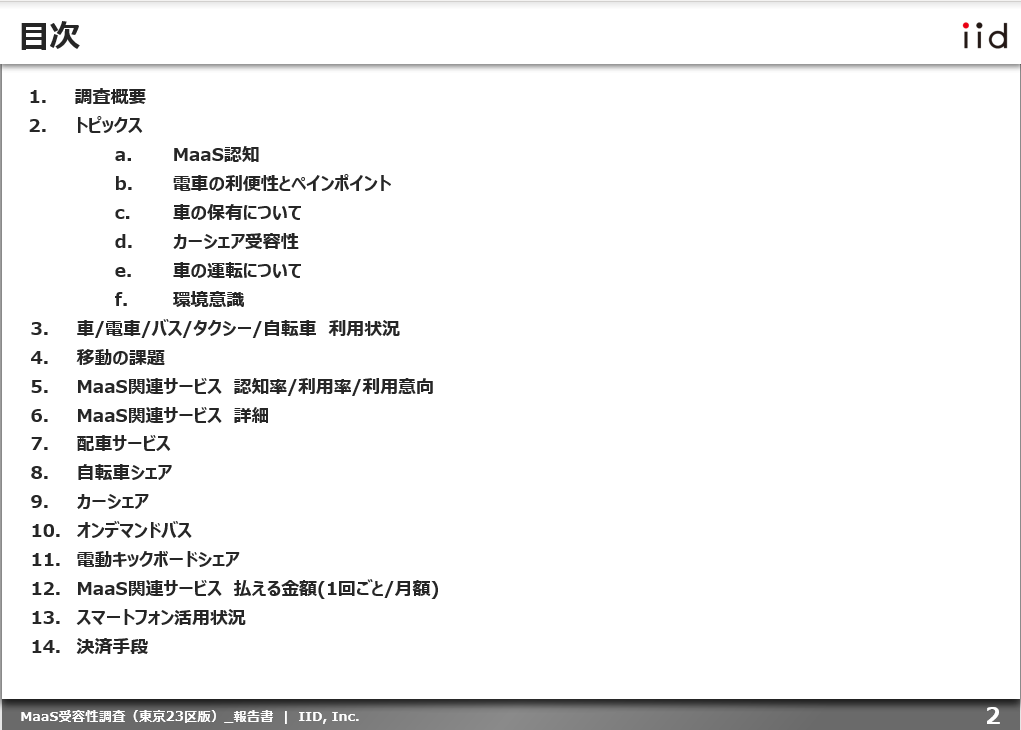Click entry MaaS関連サービス 詳細
The image size is (1021, 730).
(173, 415)
